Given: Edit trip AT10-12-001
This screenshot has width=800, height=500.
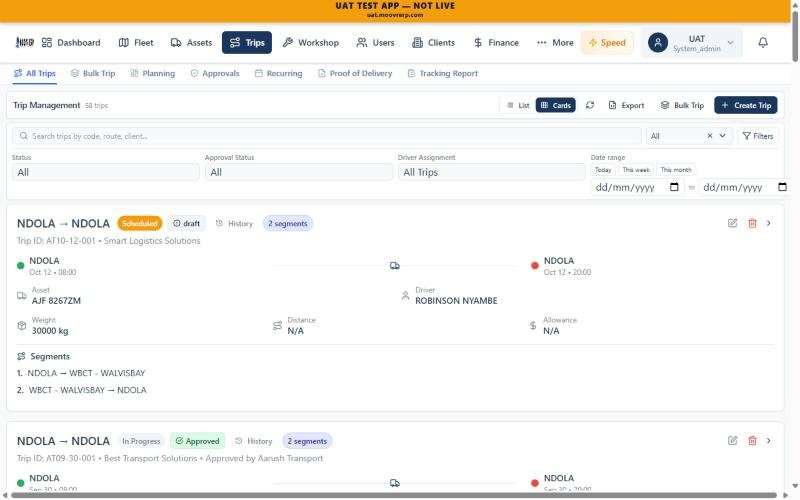Looking at the screenshot, I should pyautogui.click(x=733, y=223).
